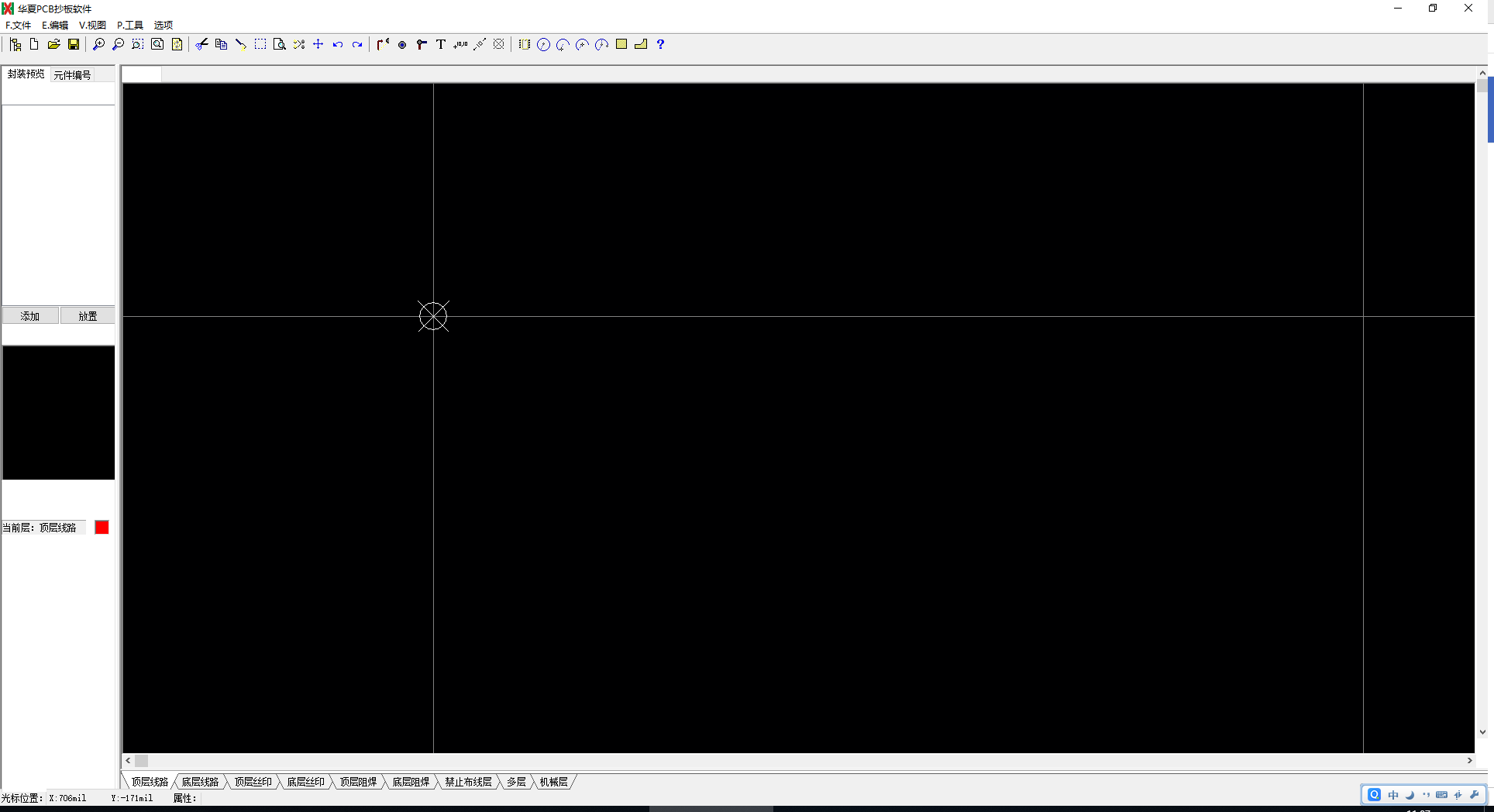This screenshot has height=812, width=1494.
Task: Select the arc by angle tool icon
Action: (x=601, y=44)
